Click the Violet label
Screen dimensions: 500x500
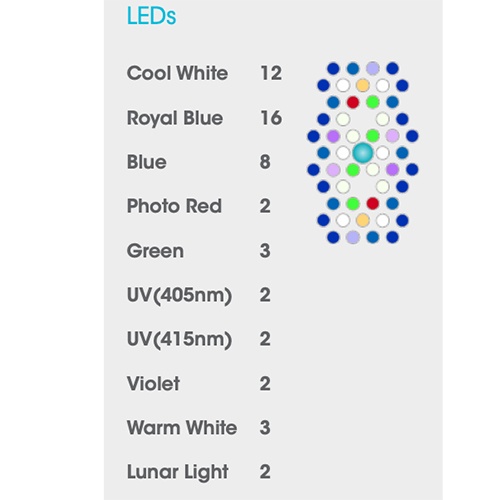[153, 383]
